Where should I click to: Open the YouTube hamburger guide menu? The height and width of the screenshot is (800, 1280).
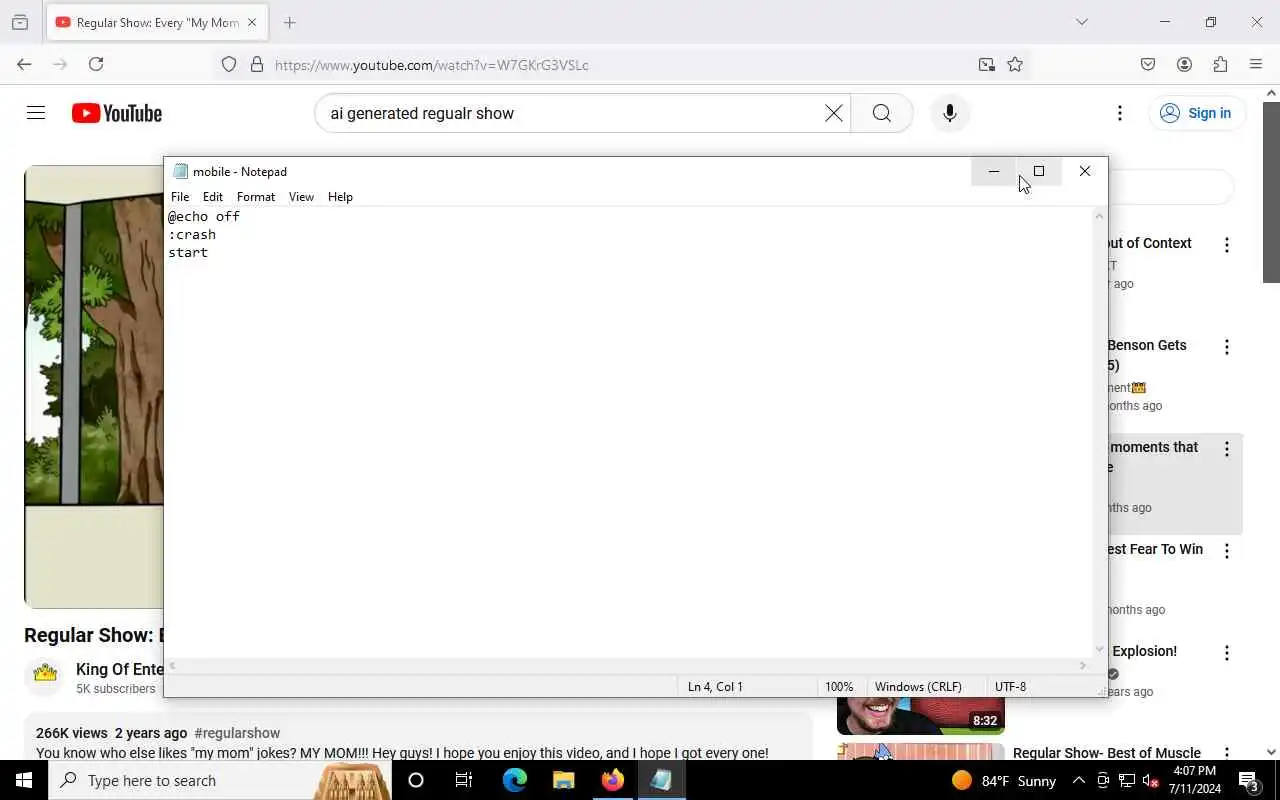[x=36, y=113]
